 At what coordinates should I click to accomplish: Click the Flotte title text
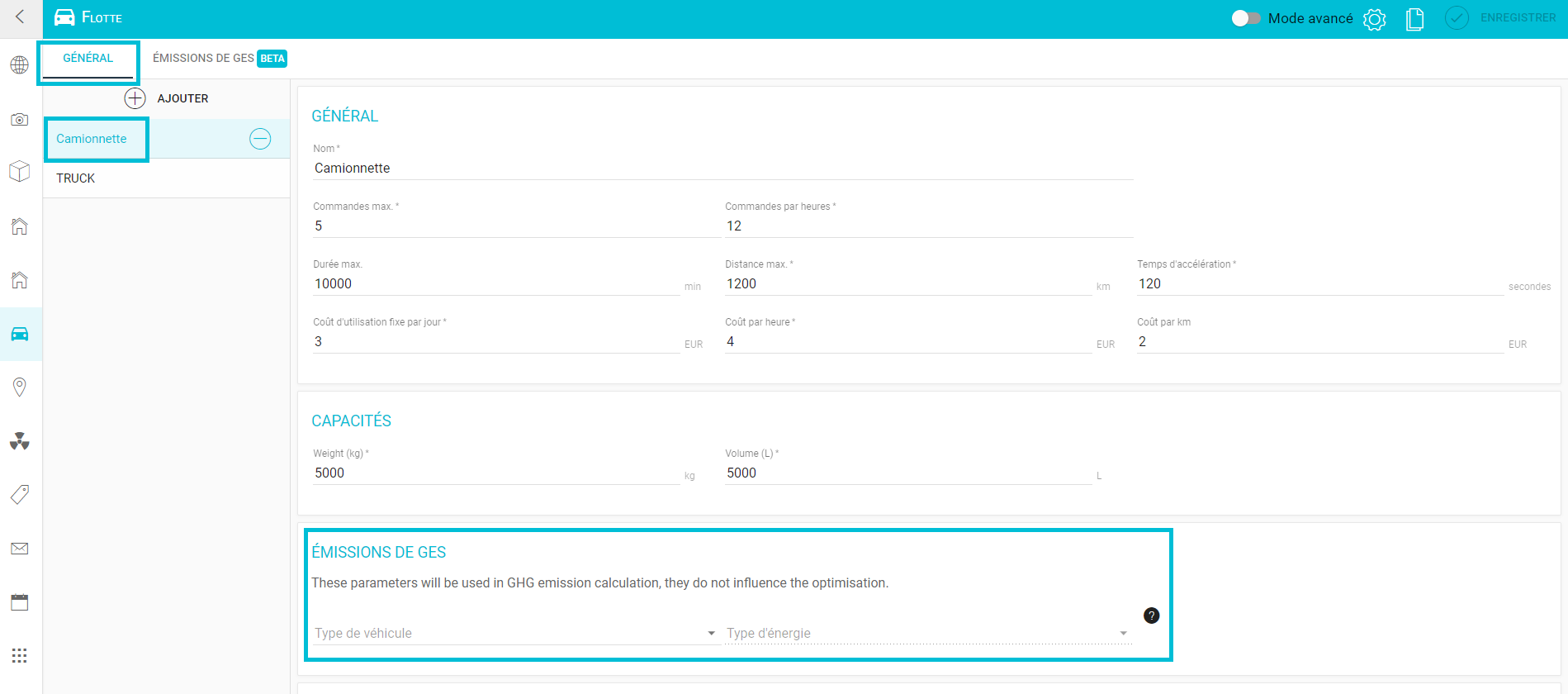(x=102, y=17)
